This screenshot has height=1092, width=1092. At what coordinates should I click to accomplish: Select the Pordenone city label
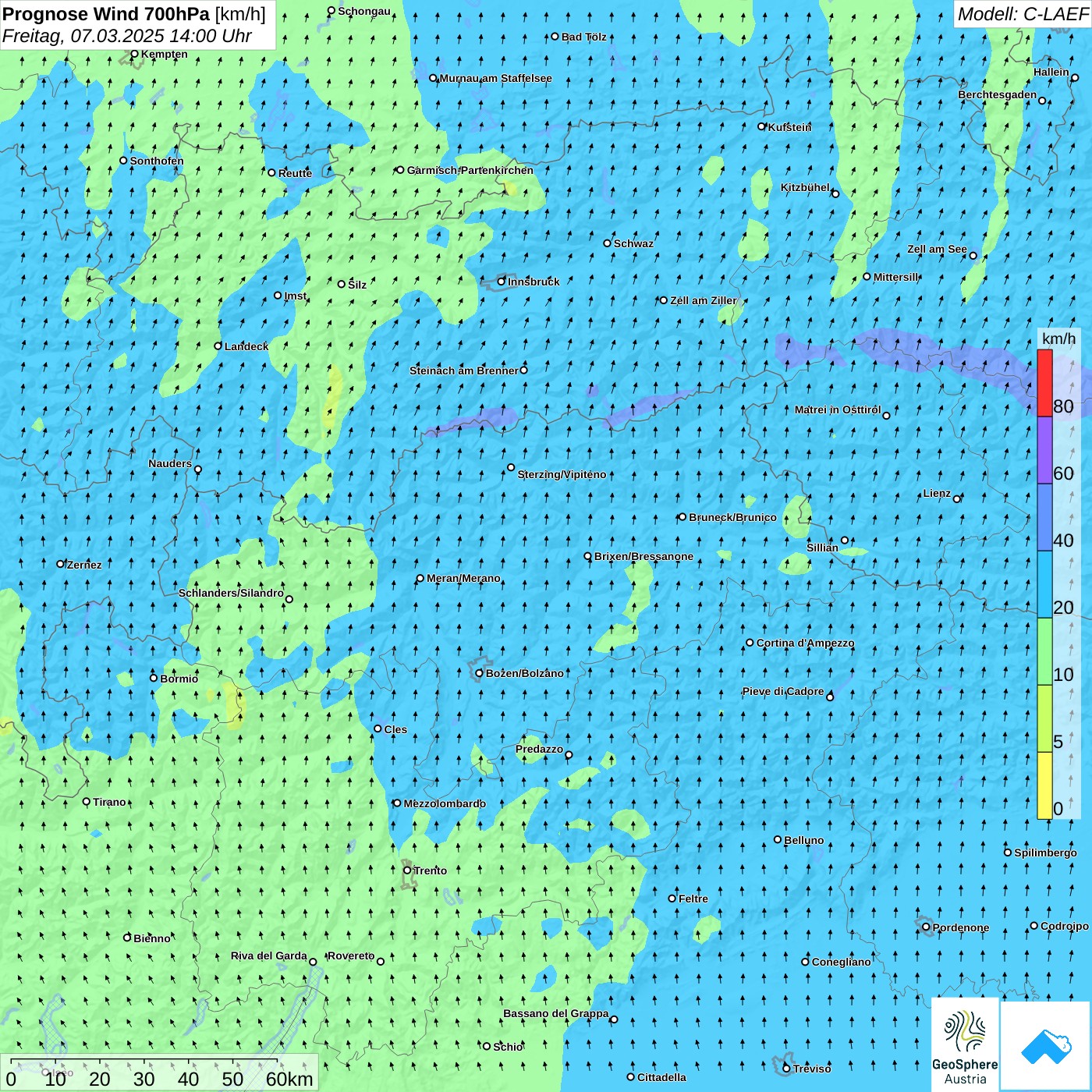coord(960,927)
